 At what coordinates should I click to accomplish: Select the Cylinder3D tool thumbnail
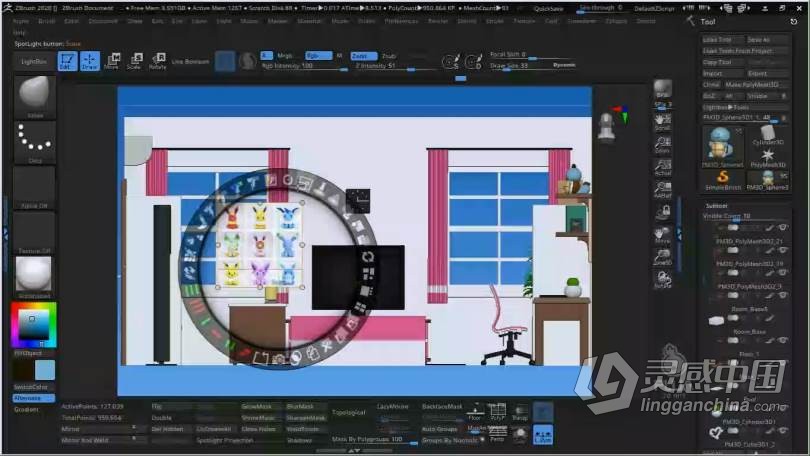[768, 136]
